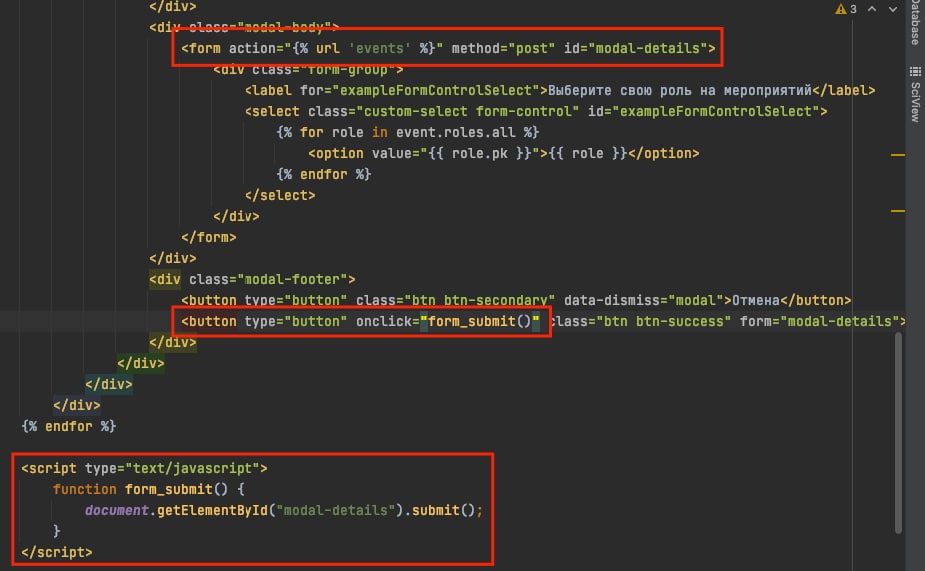
Task: Click the function form_submit() declaration line
Action: (149, 489)
